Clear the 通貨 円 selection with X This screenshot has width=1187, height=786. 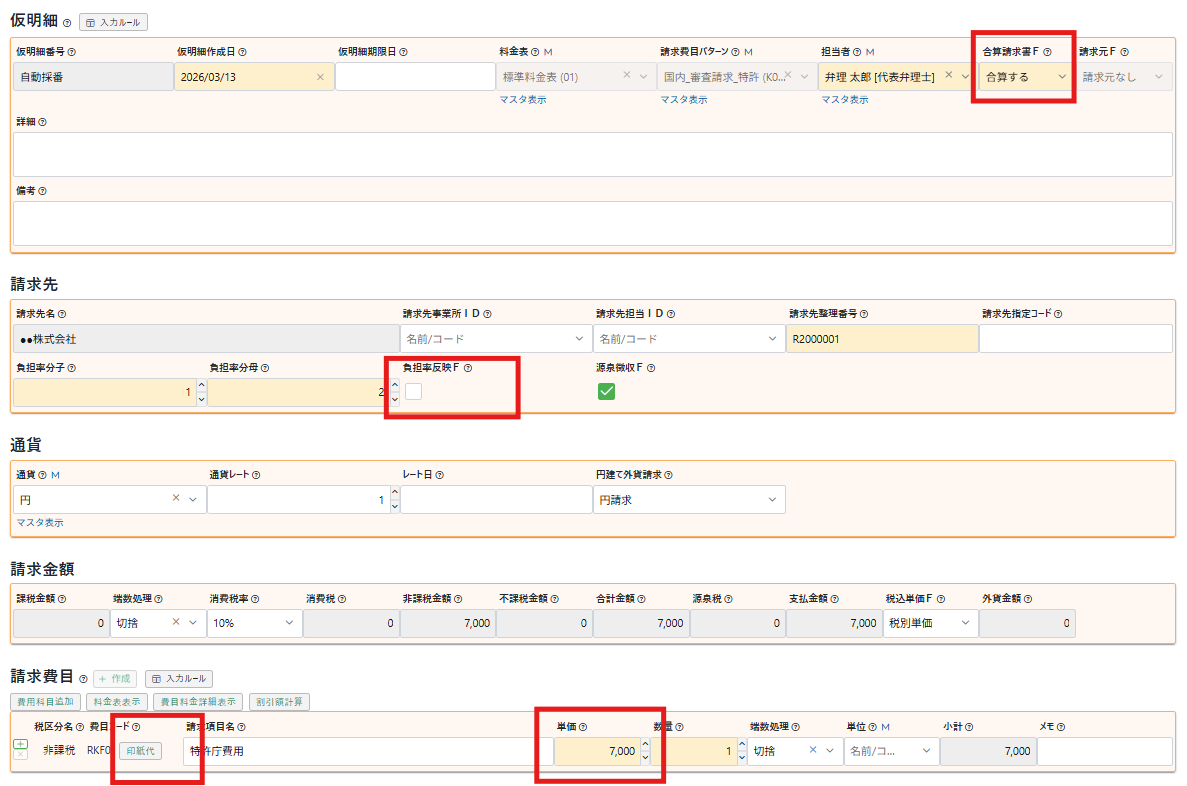(x=176, y=498)
